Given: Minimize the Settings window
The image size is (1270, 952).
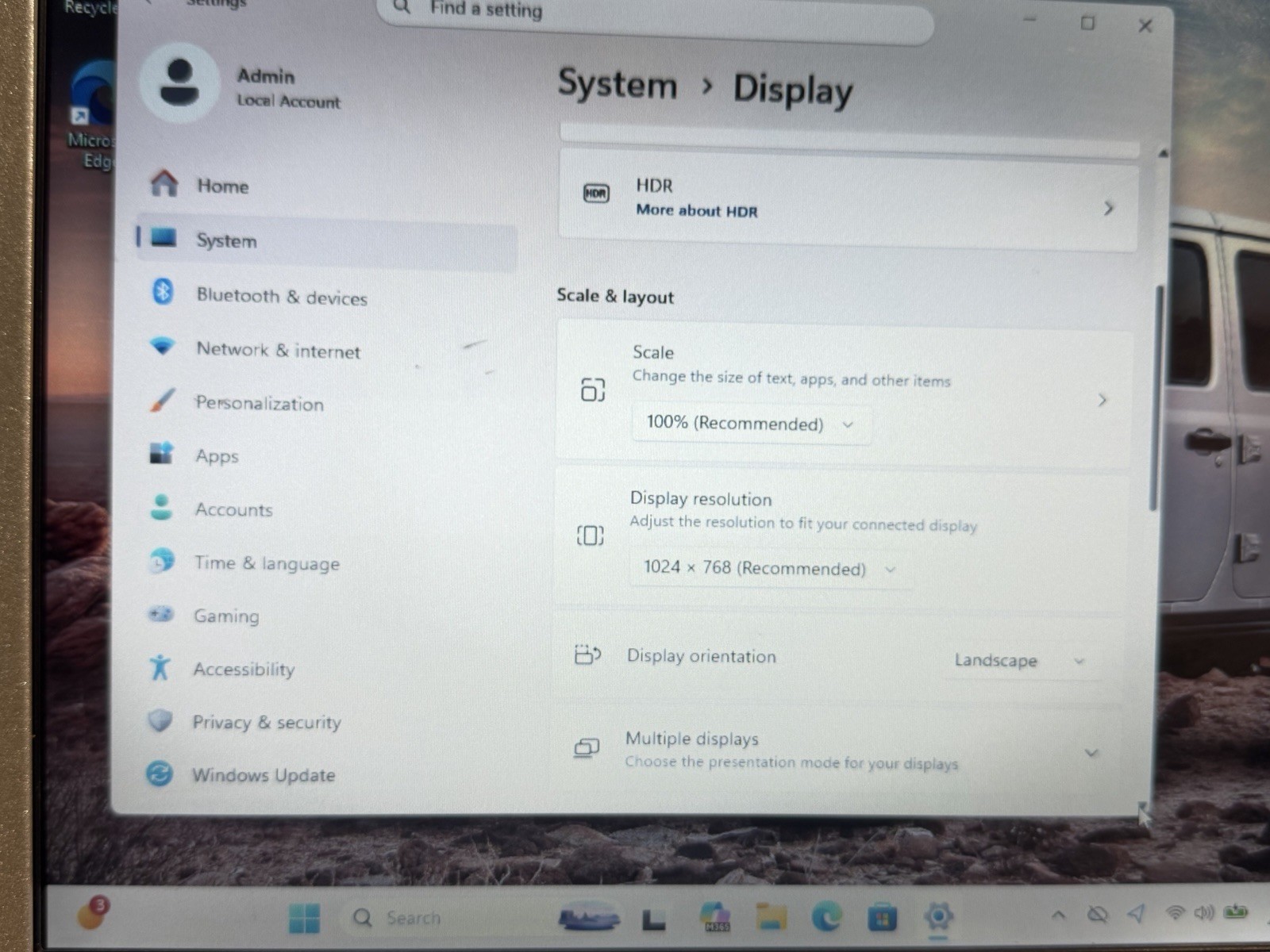Looking at the screenshot, I should click(1029, 20).
